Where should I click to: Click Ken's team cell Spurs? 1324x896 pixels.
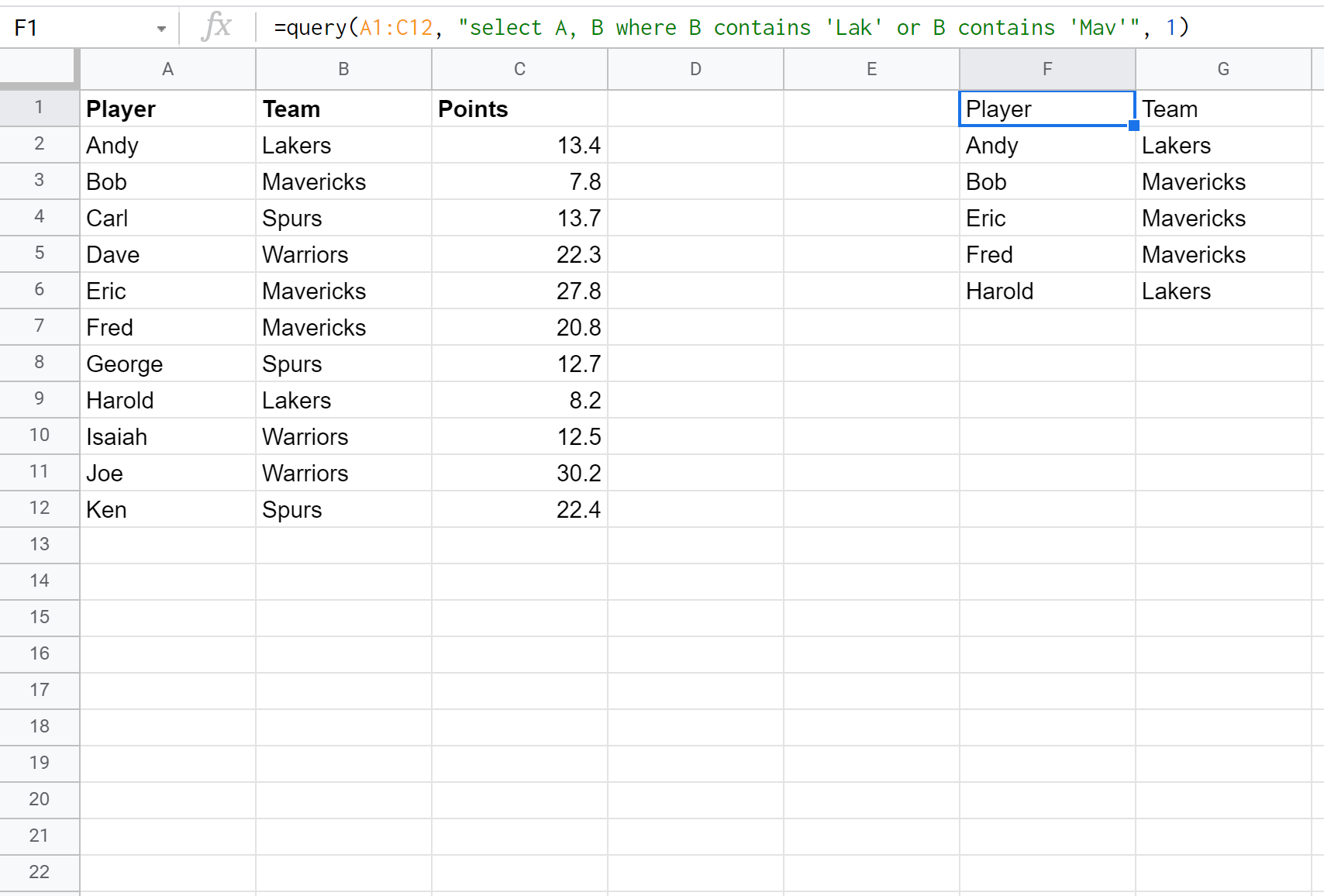tap(343, 509)
